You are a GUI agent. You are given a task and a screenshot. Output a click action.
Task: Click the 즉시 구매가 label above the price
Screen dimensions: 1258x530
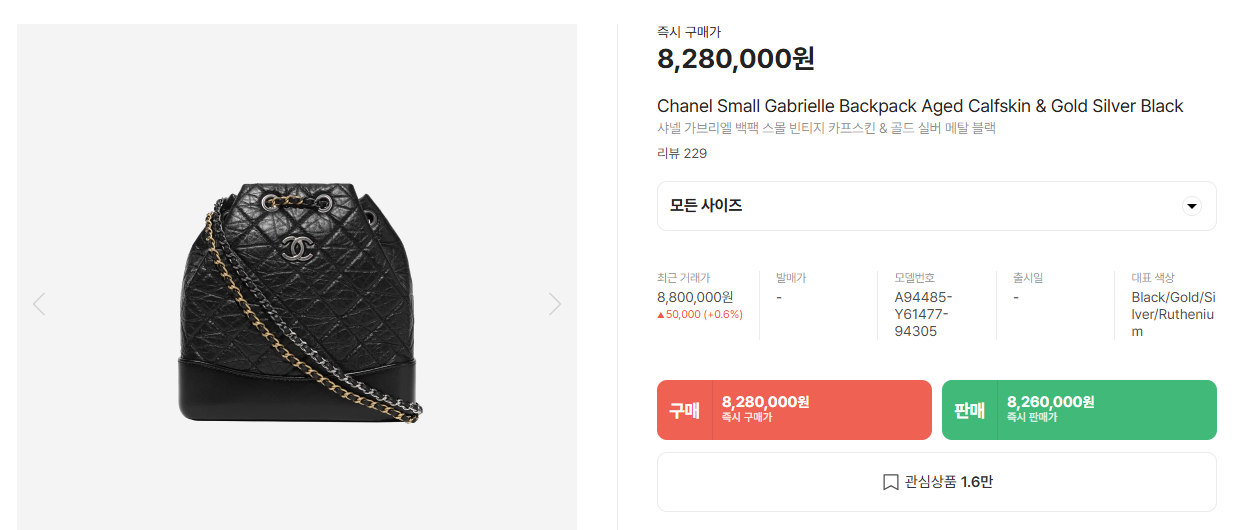point(688,32)
